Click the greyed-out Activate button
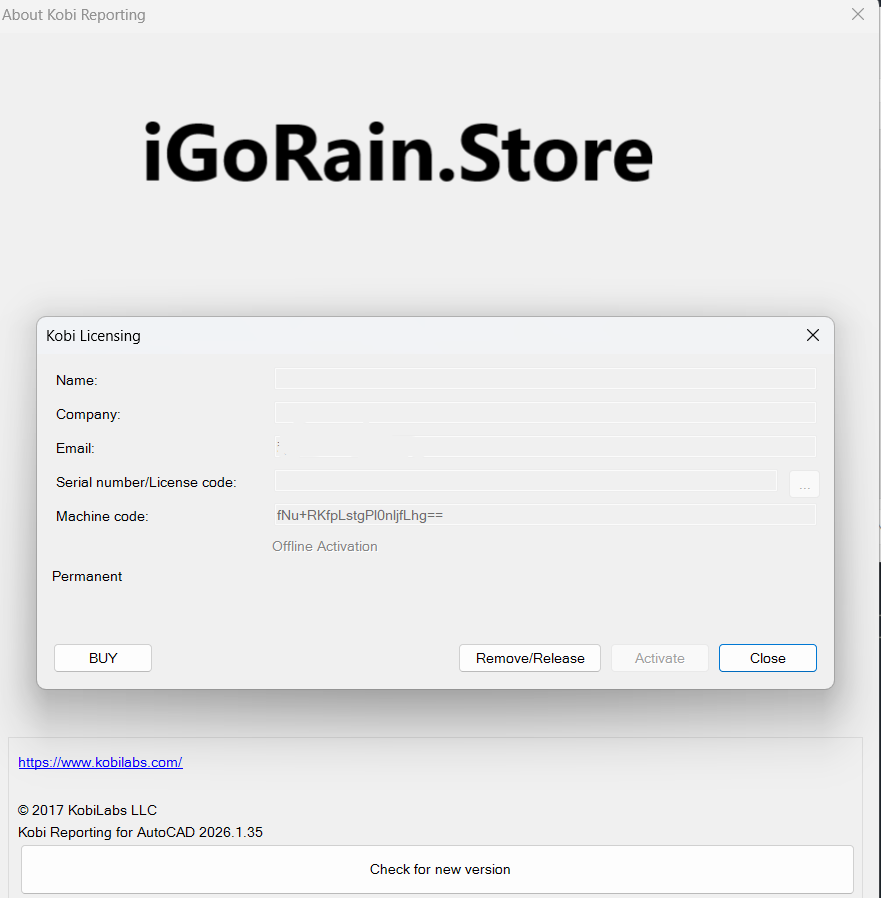 pos(660,658)
